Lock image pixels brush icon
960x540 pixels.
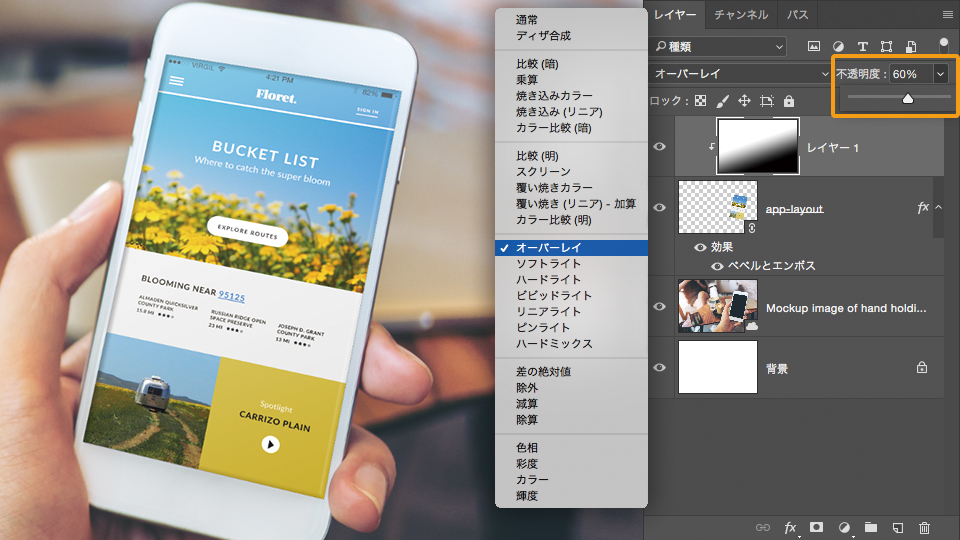pyautogui.click(x=722, y=101)
